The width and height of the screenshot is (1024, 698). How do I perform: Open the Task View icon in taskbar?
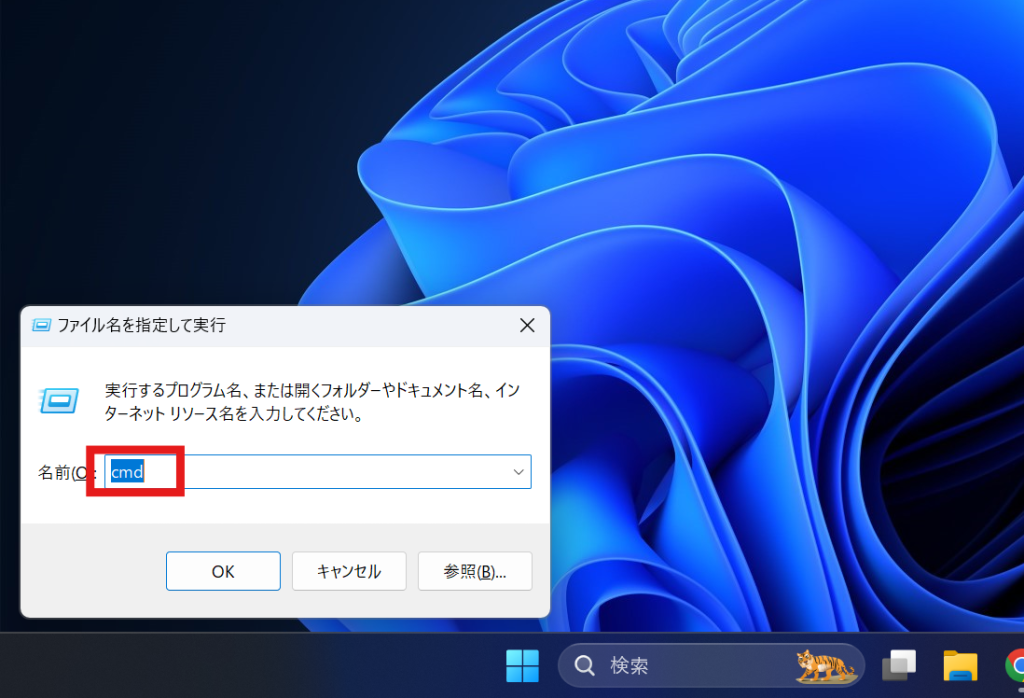[899, 665]
